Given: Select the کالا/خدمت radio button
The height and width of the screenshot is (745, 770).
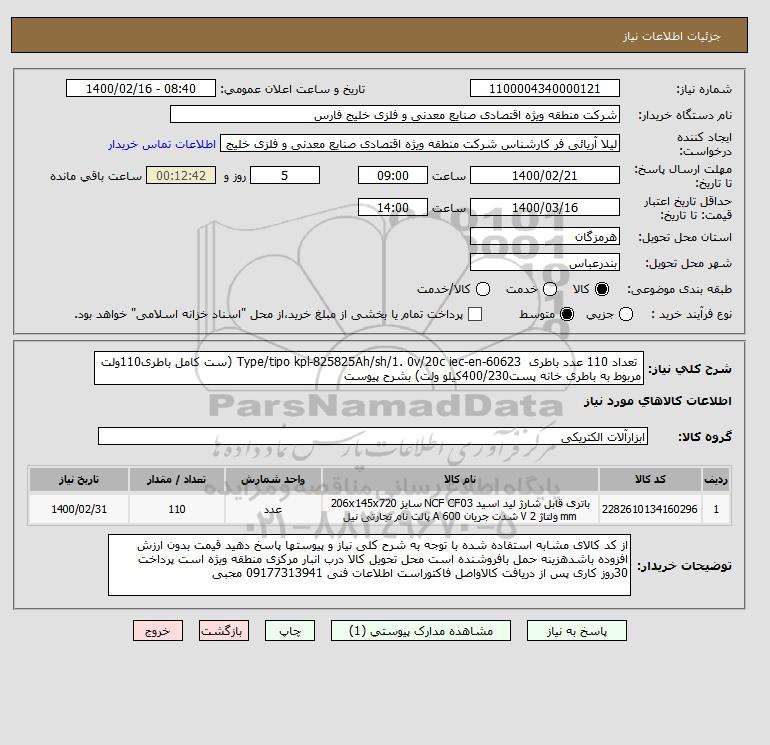Looking at the screenshot, I should 483,289.
